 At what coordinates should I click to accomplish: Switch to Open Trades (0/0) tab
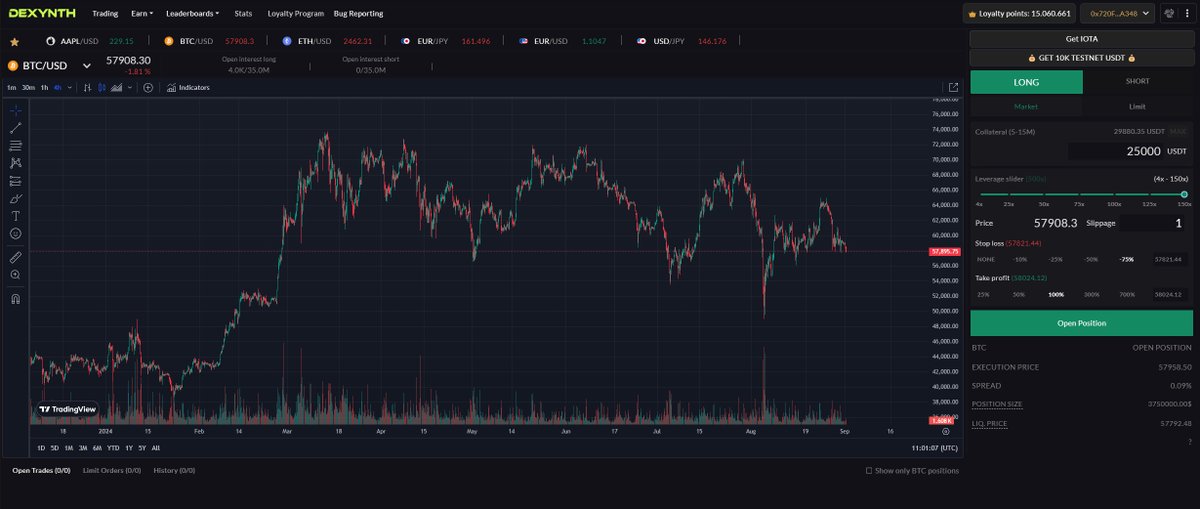coord(41,470)
